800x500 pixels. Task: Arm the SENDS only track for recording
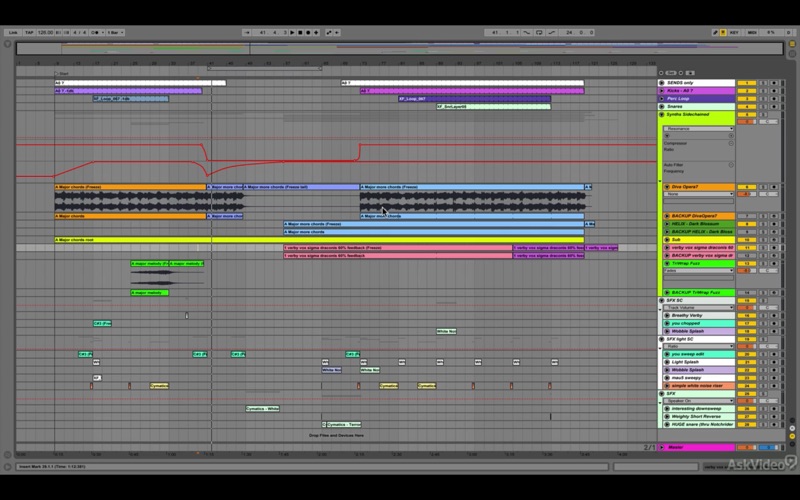pyautogui.click(x=774, y=83)
